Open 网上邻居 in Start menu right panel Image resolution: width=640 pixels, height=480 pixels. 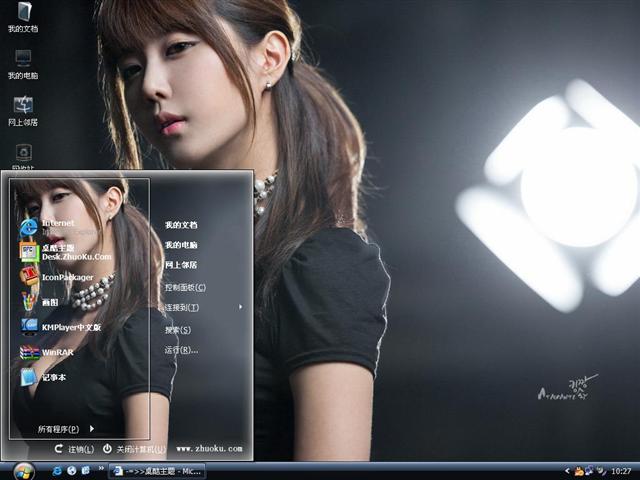181,265
